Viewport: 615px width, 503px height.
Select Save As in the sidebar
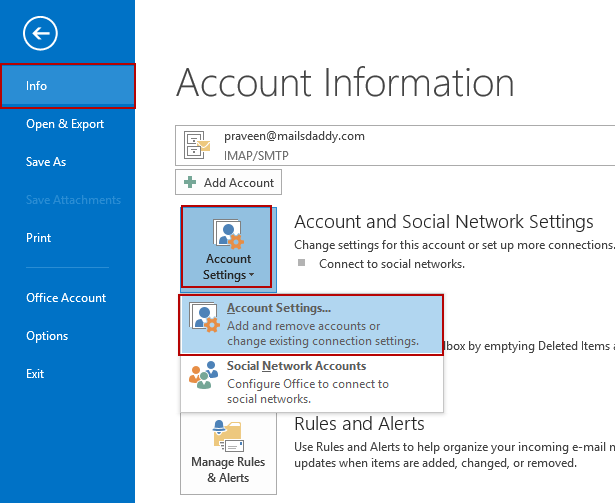(x=46, y=162)
